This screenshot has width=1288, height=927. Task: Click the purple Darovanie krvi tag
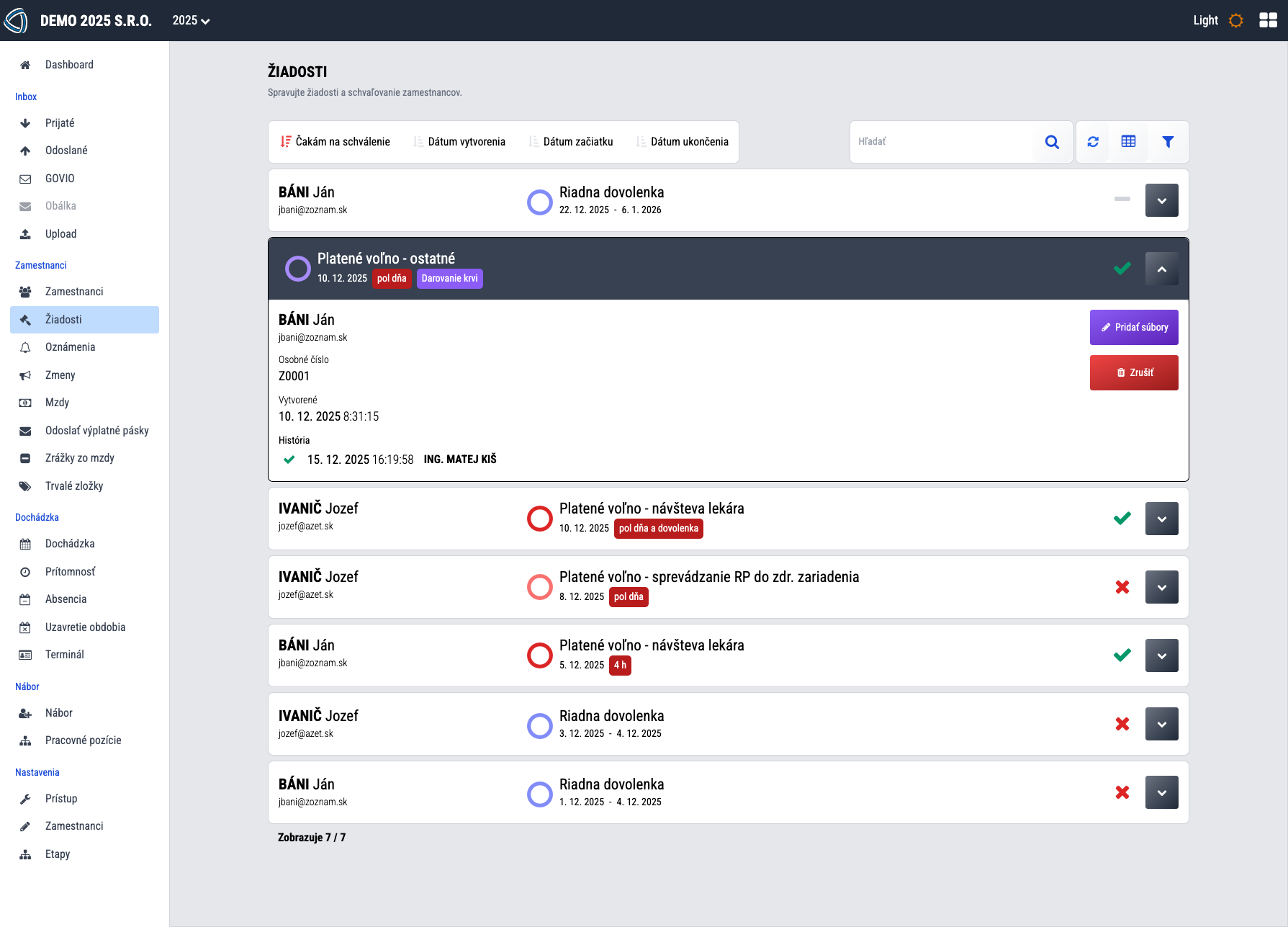click(449, 279)
